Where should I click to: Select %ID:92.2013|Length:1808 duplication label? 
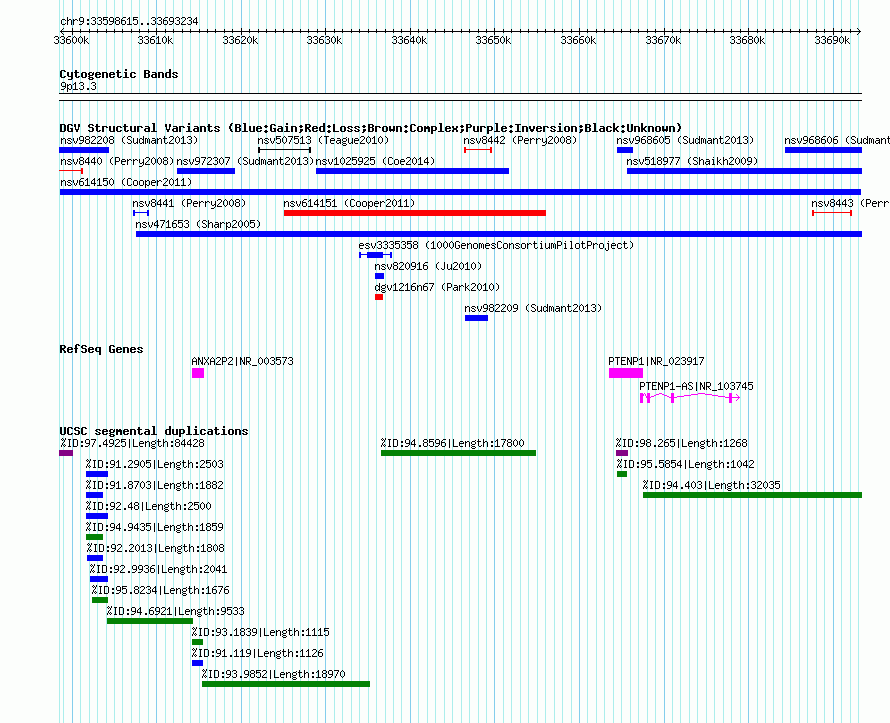[x=156, y=548]
